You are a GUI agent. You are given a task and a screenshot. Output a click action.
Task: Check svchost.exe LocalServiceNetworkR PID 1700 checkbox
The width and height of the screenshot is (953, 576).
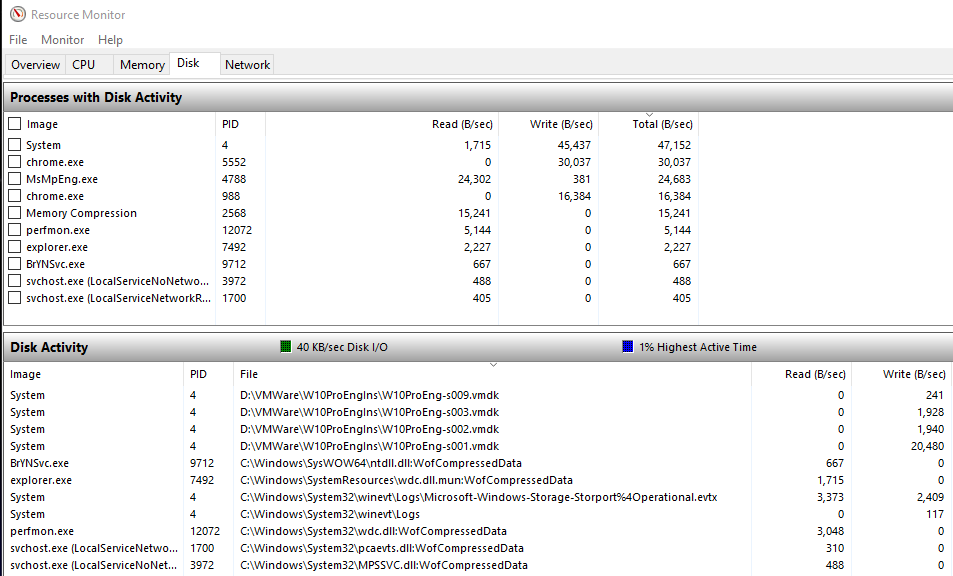15,298
